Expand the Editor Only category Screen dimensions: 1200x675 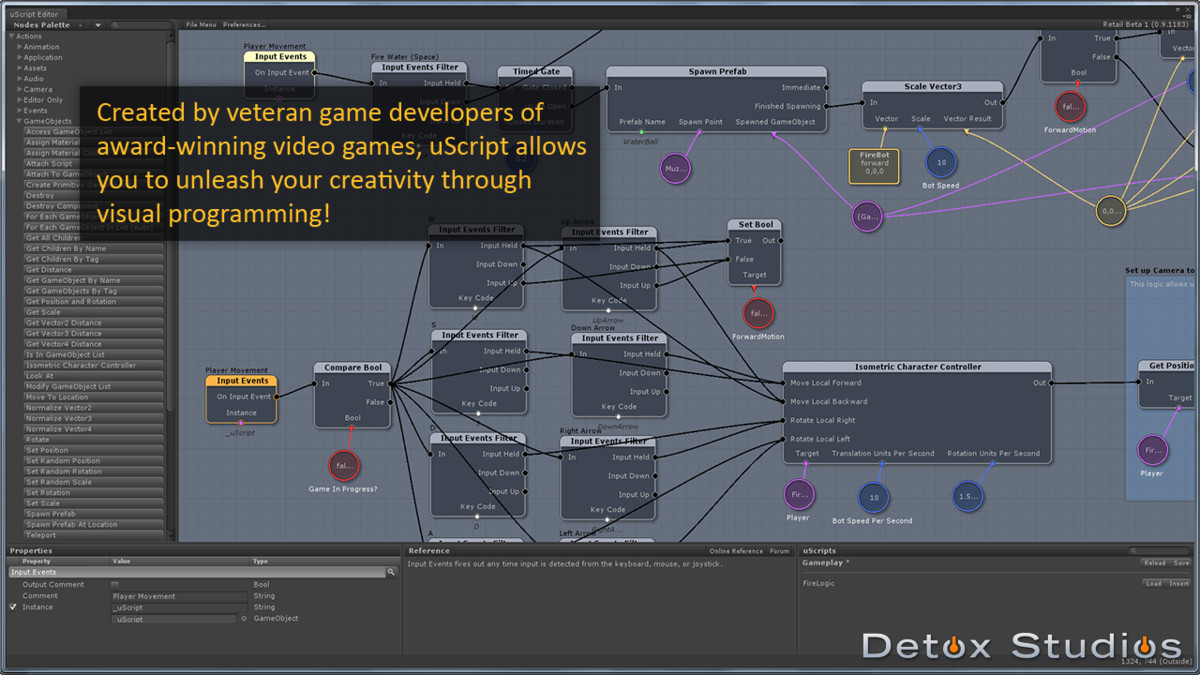[x=19, y=100]
